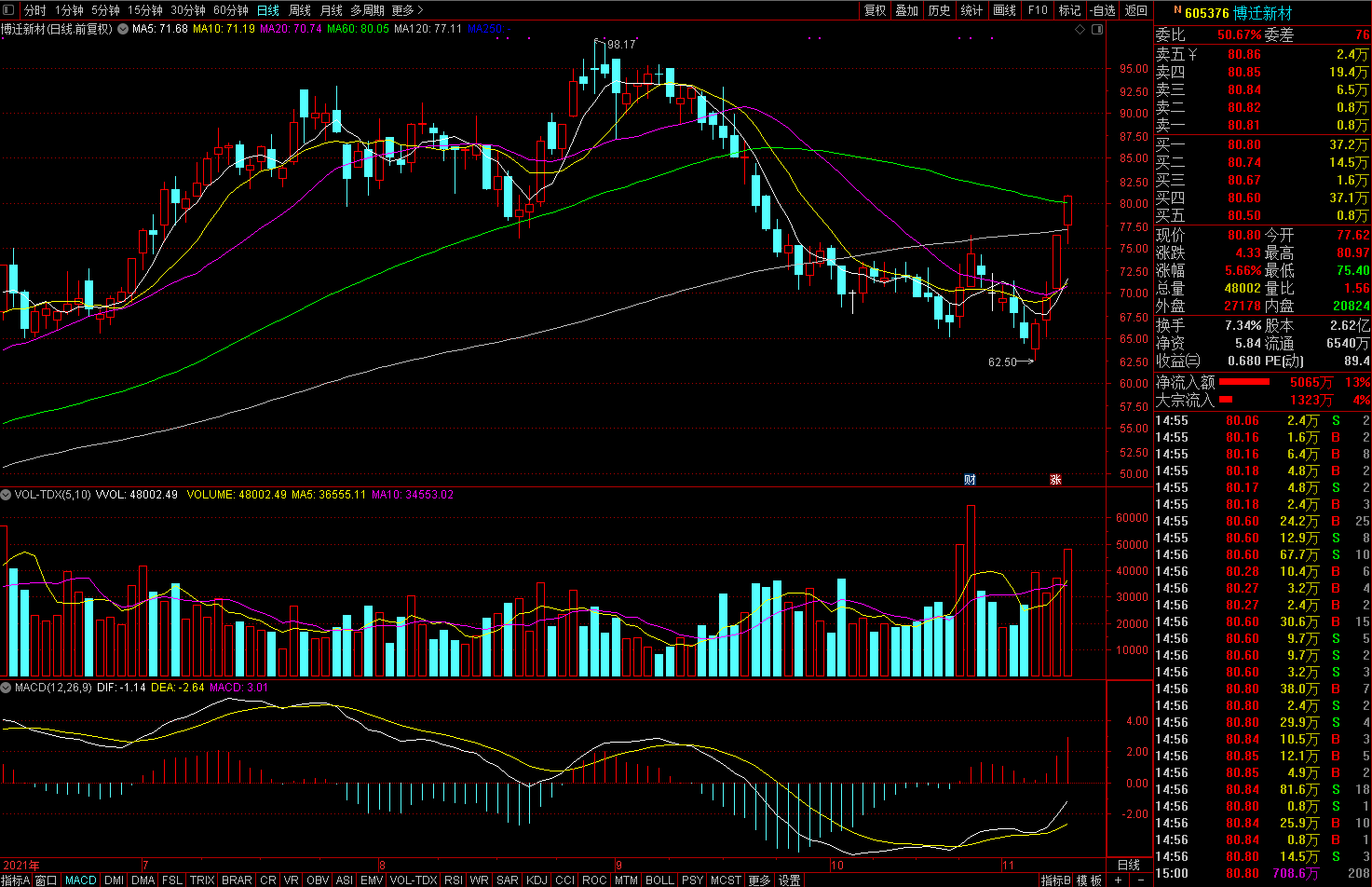
Task: Click the minus button in the bottom bar
Action: point(1139,880)
